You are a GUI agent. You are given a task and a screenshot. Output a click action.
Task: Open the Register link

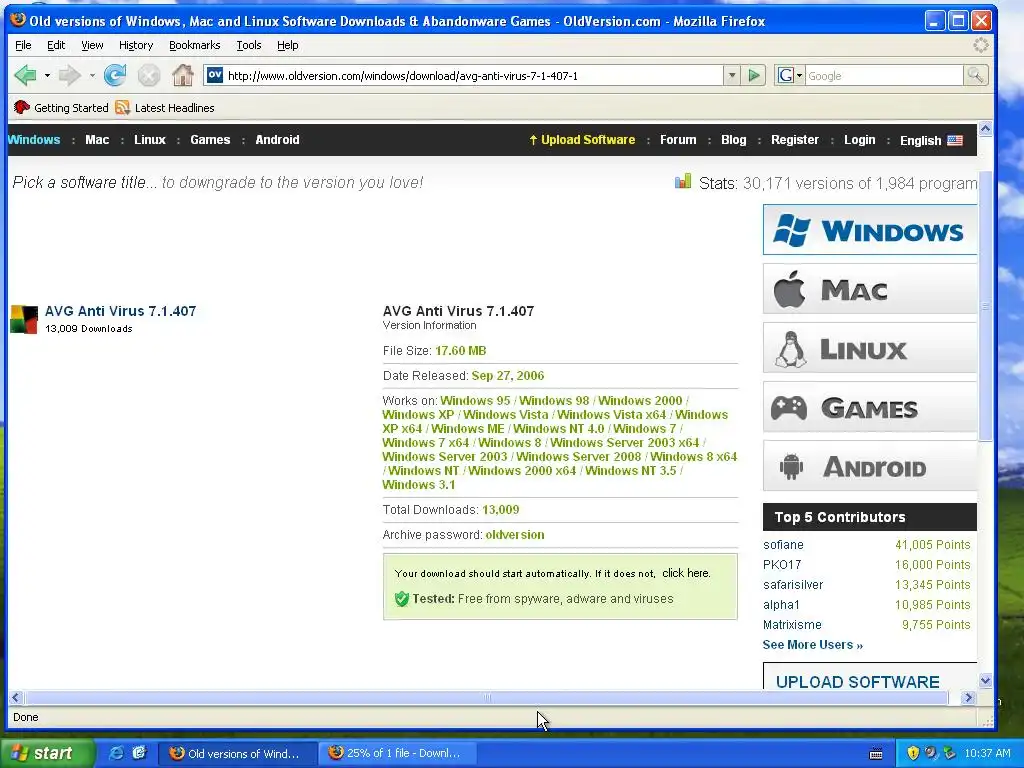coord(795,140)
